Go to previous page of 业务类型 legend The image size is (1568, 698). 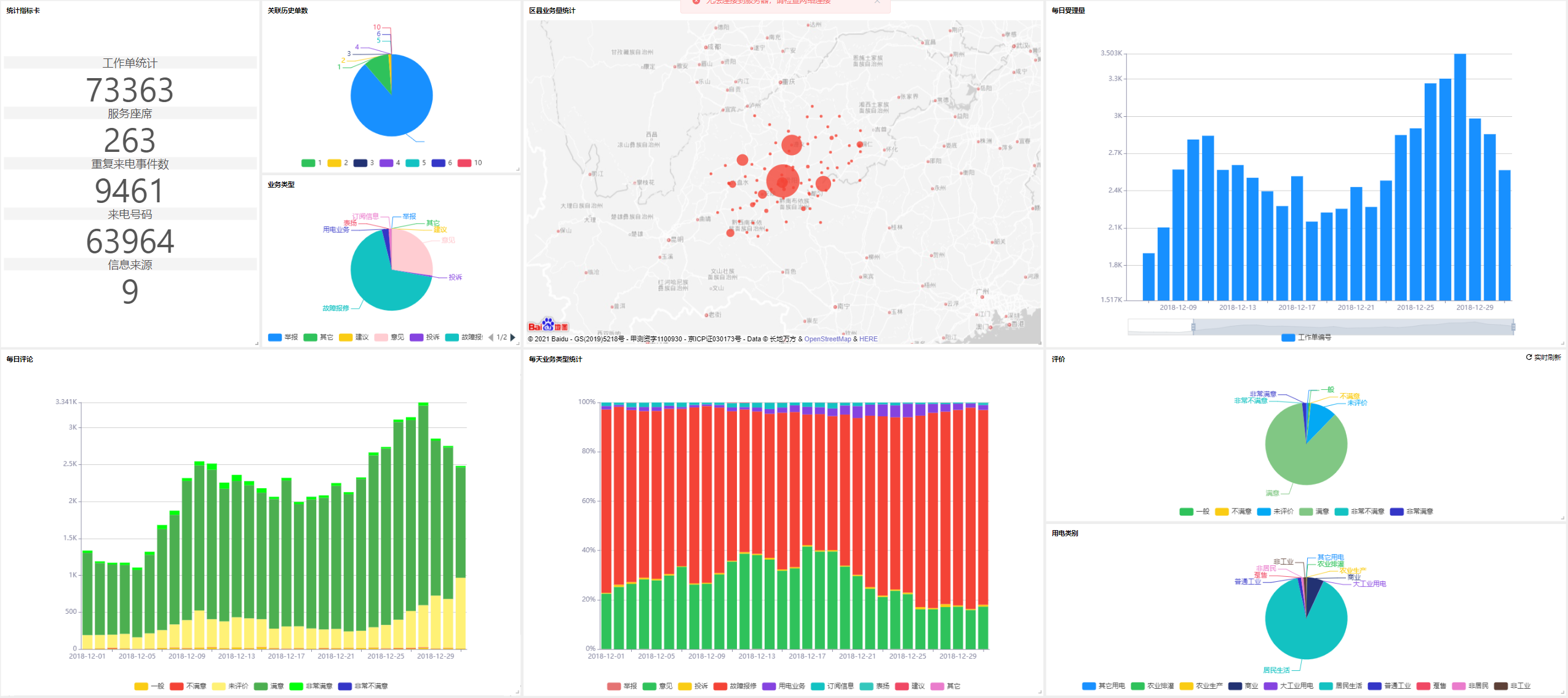pyautogui.click(x=491, y=337)
